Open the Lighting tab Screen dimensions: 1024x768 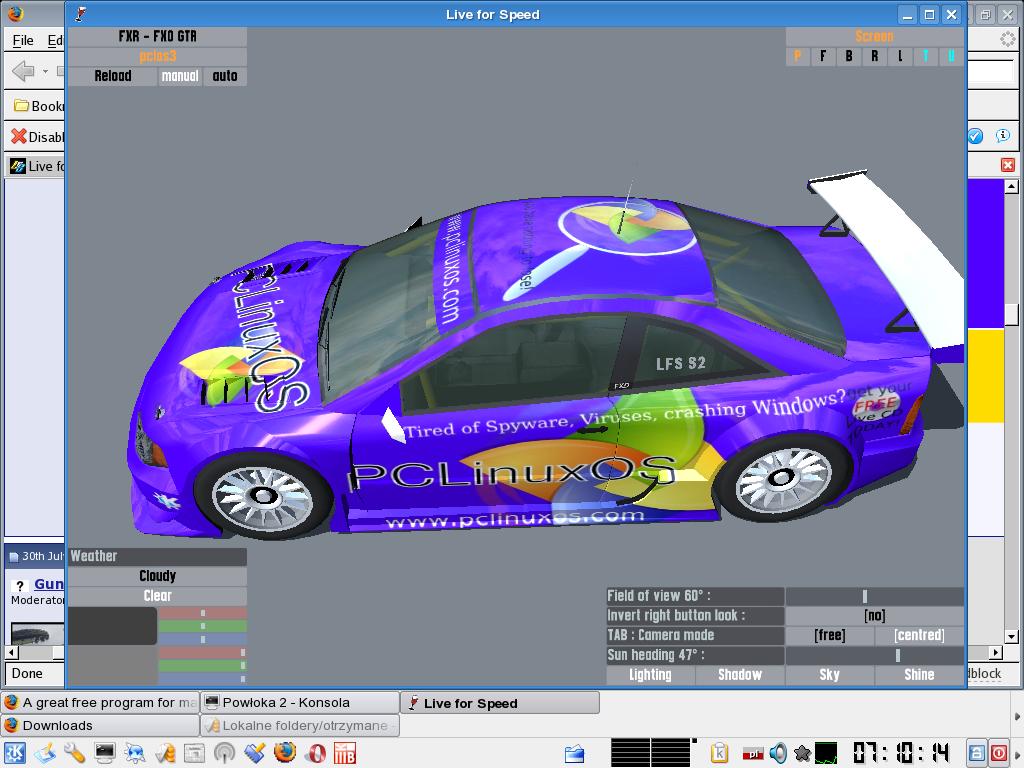(650, 675)
